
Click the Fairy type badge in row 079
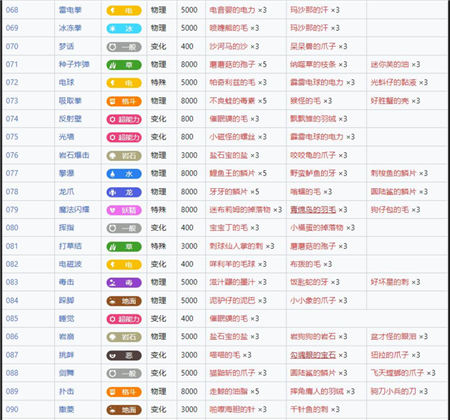click(x=124, y=210)
